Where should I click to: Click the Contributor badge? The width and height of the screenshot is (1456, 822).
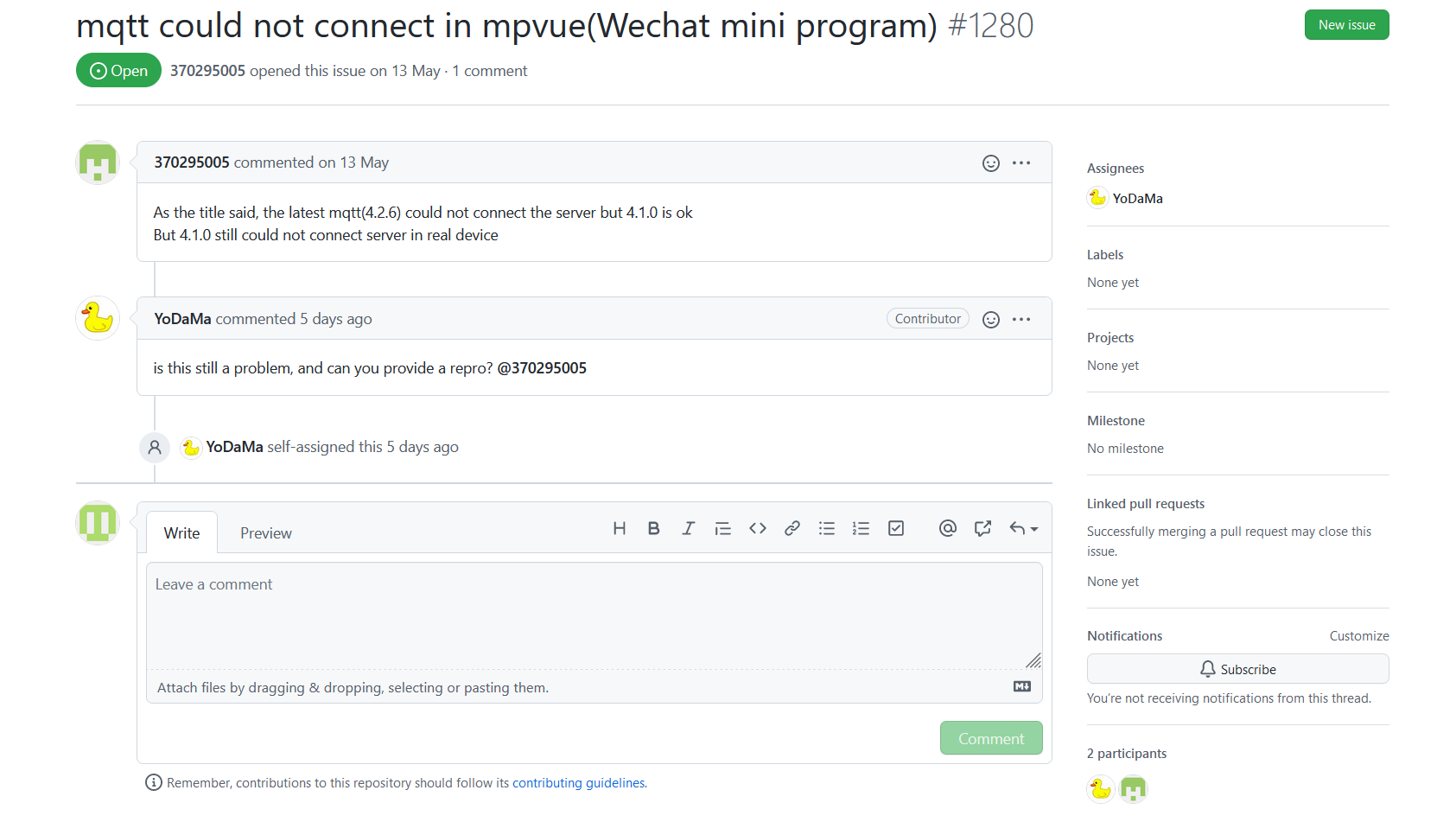pos(927,319)
